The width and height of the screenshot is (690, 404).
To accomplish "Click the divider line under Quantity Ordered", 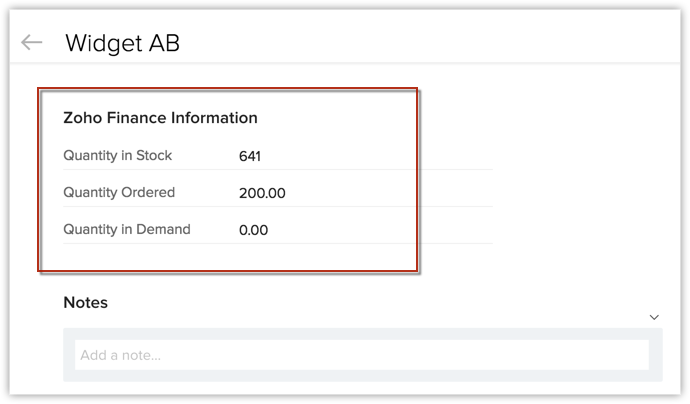I will pyautogui.click(x=278, y=206).
